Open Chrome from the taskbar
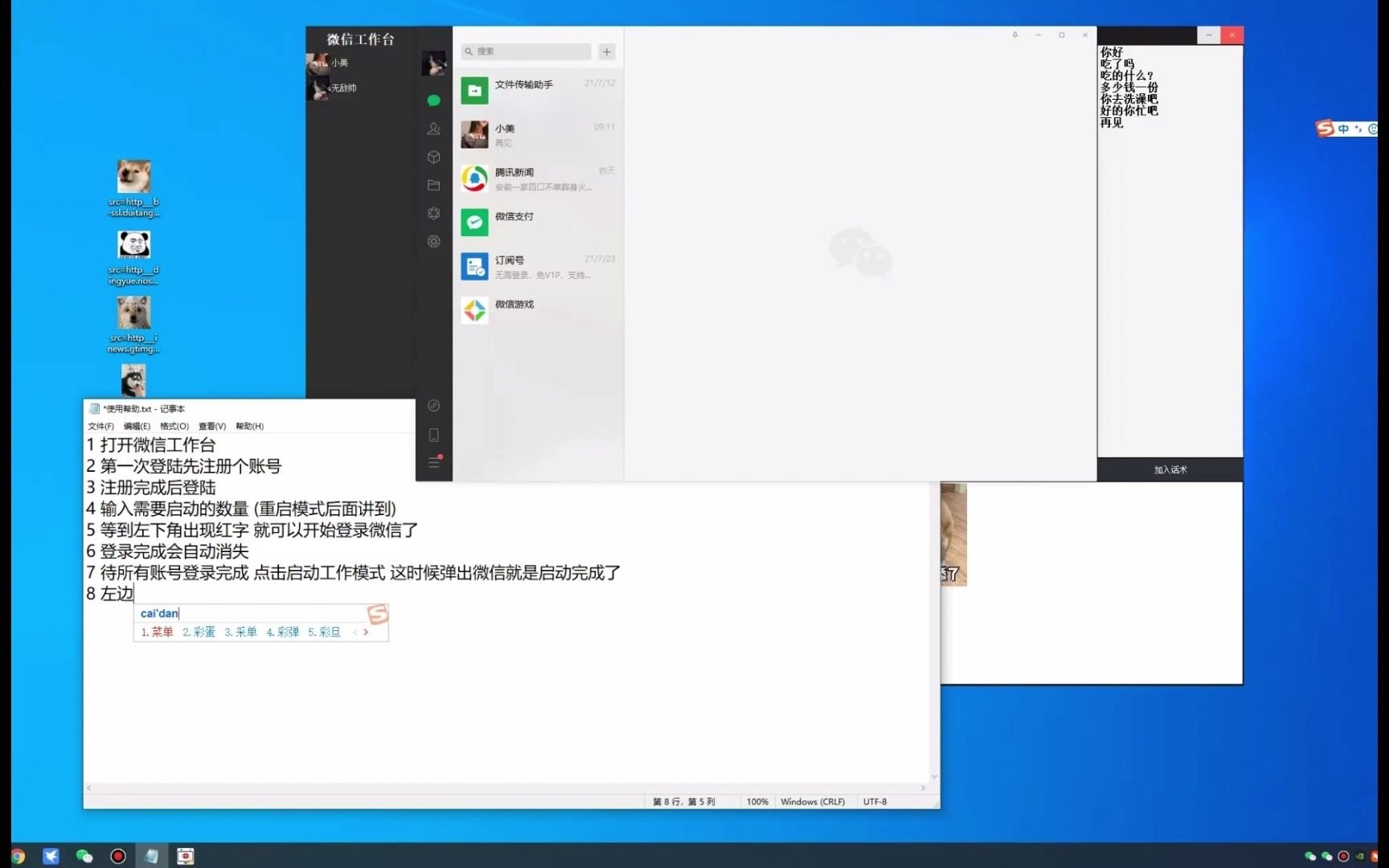 pyautogui.click(x=17, y=856)
